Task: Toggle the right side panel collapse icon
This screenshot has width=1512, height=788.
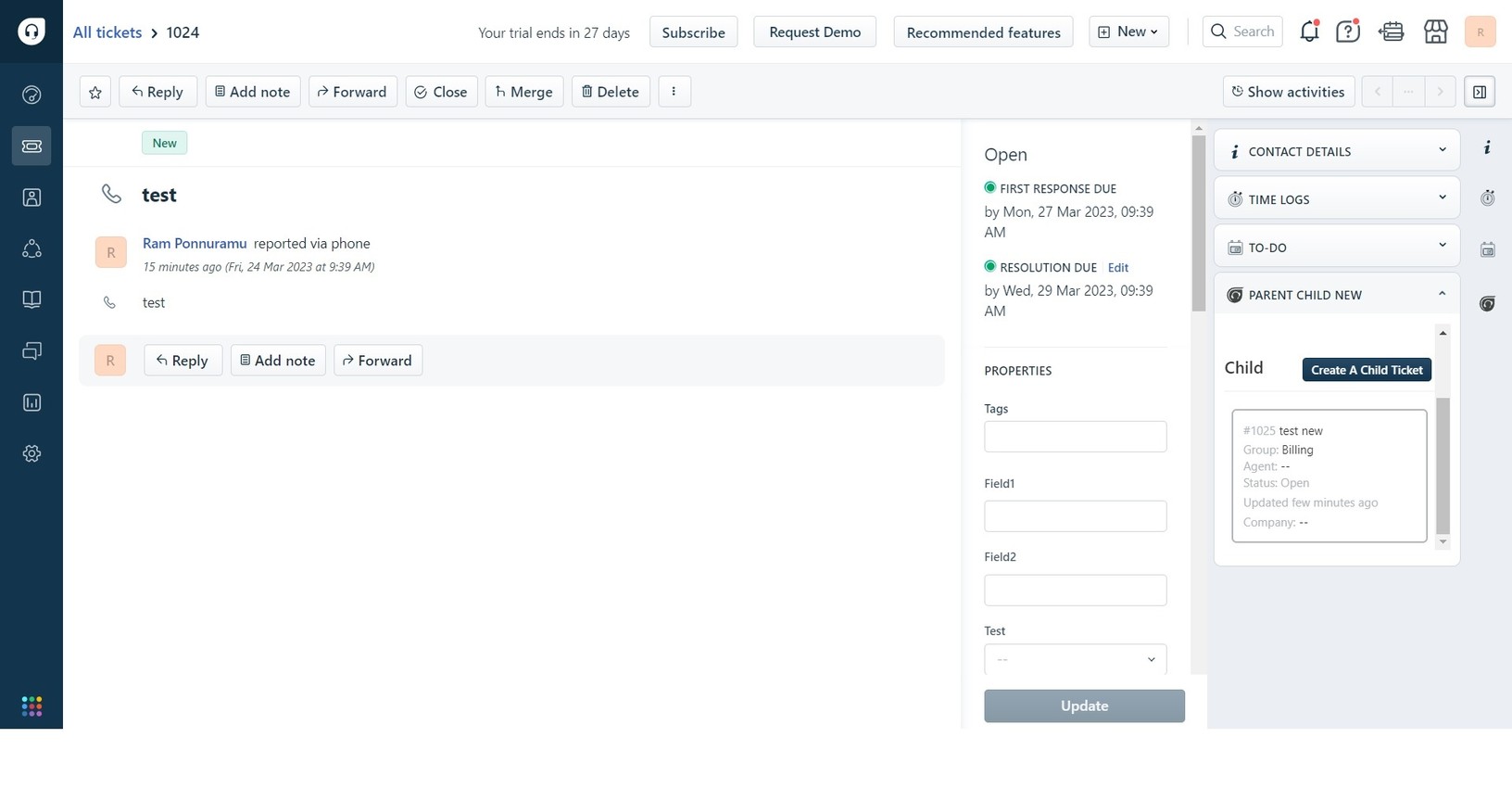Action: [x=1479, y=92]
